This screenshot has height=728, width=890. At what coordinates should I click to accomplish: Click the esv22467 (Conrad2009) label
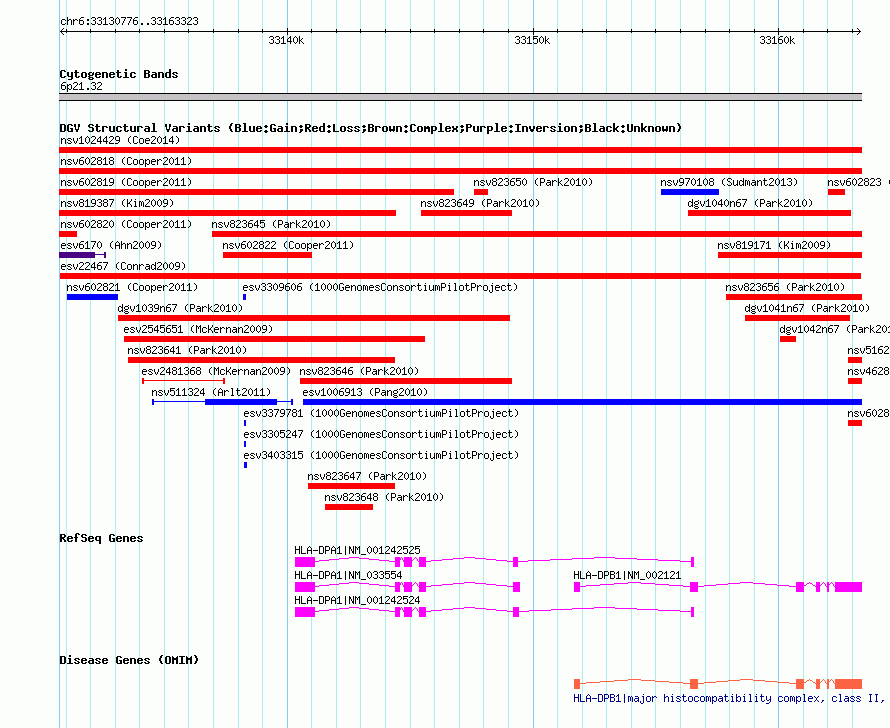123,266
